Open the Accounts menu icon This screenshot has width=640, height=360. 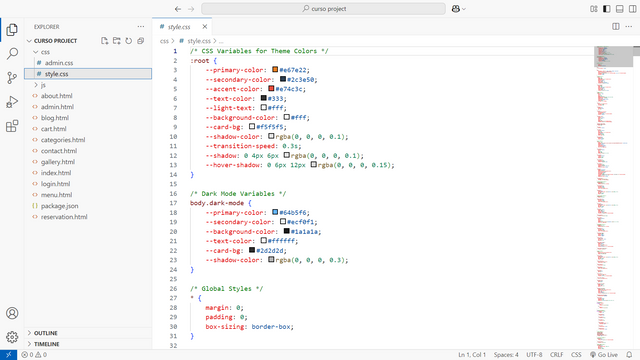pyautogui.click(x=12, y=313)
